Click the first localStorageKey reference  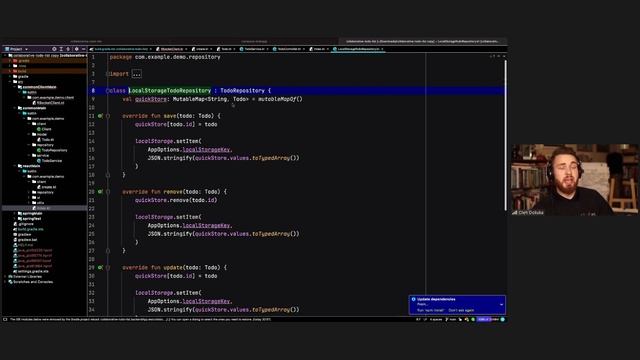pyautogui.click(x=207, y=150)
